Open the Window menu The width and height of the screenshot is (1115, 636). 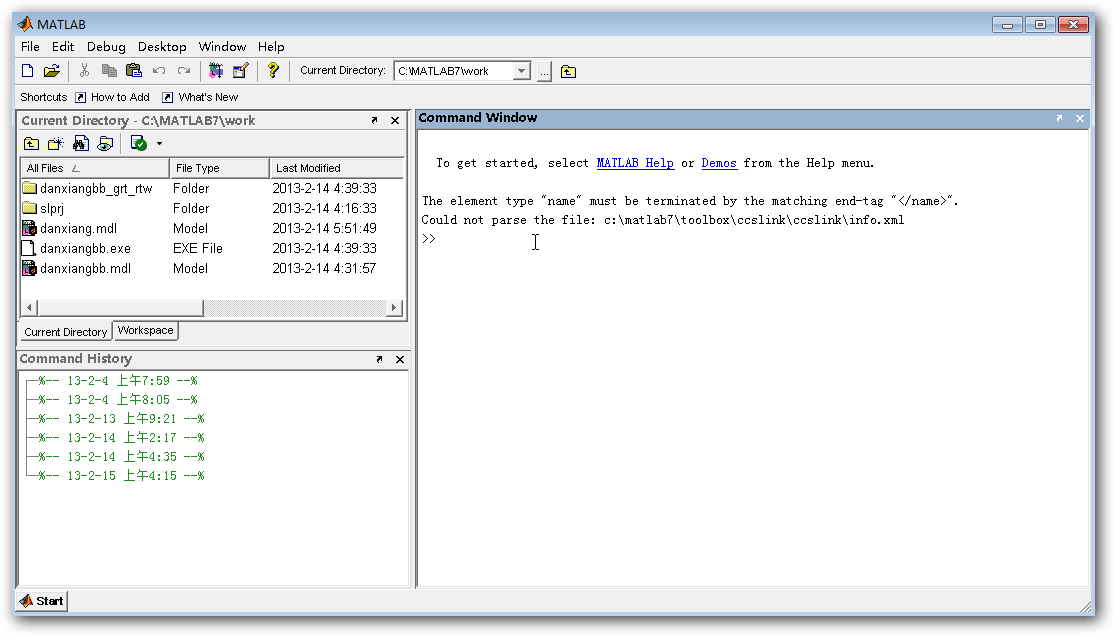[x=222, y=47]
